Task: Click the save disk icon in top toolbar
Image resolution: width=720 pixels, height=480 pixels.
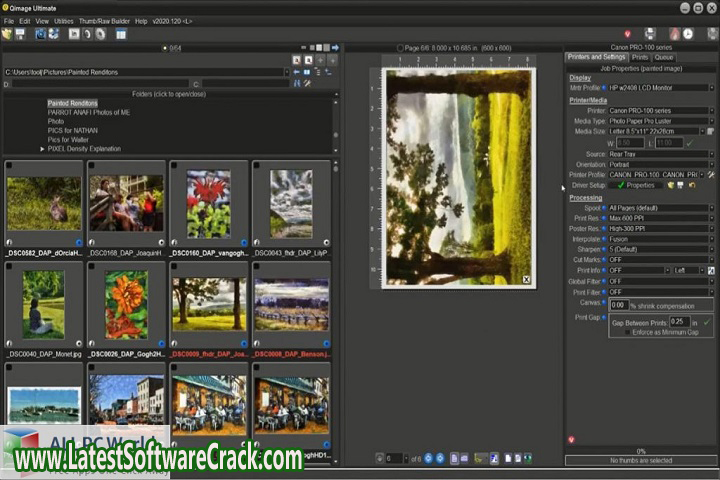Action: tap(21, 34)
